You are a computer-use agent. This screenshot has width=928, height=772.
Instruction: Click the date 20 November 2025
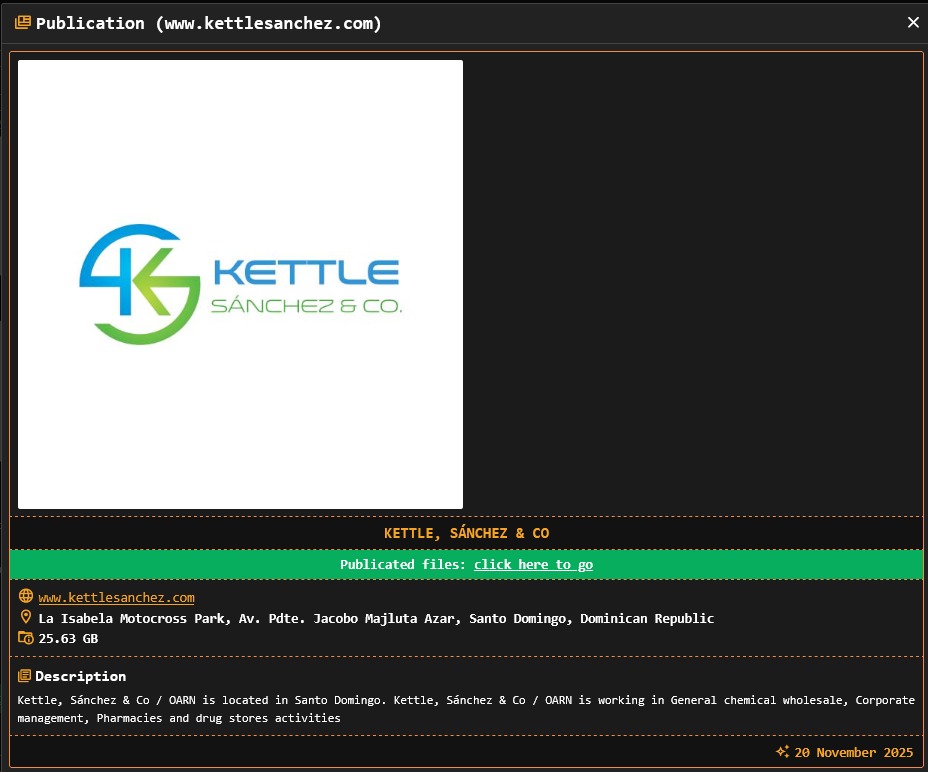(x=853, y=752)
